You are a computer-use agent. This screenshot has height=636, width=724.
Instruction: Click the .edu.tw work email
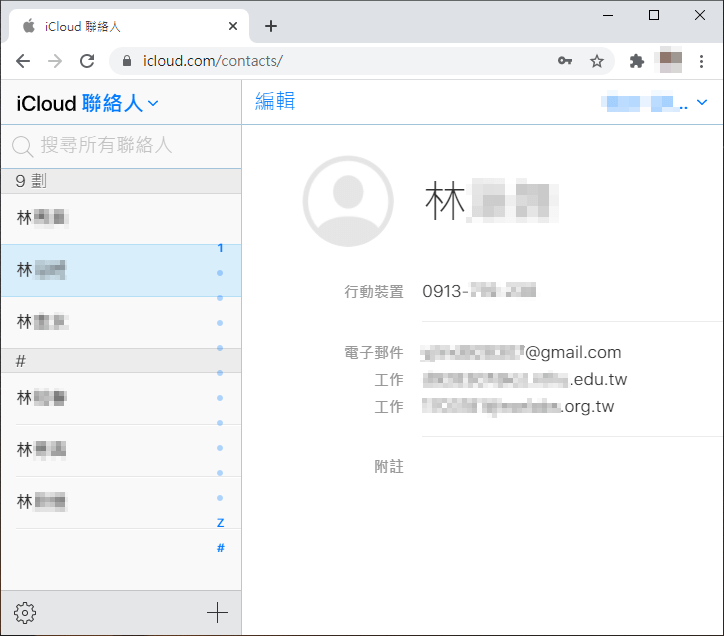525,380
